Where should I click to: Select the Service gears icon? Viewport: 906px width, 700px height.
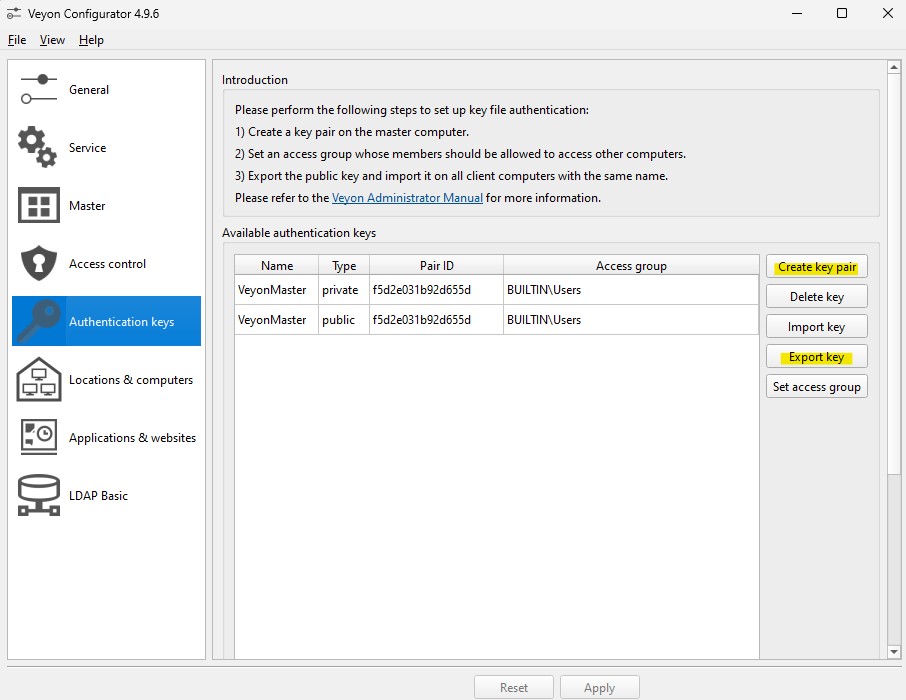tap(38, 147)
